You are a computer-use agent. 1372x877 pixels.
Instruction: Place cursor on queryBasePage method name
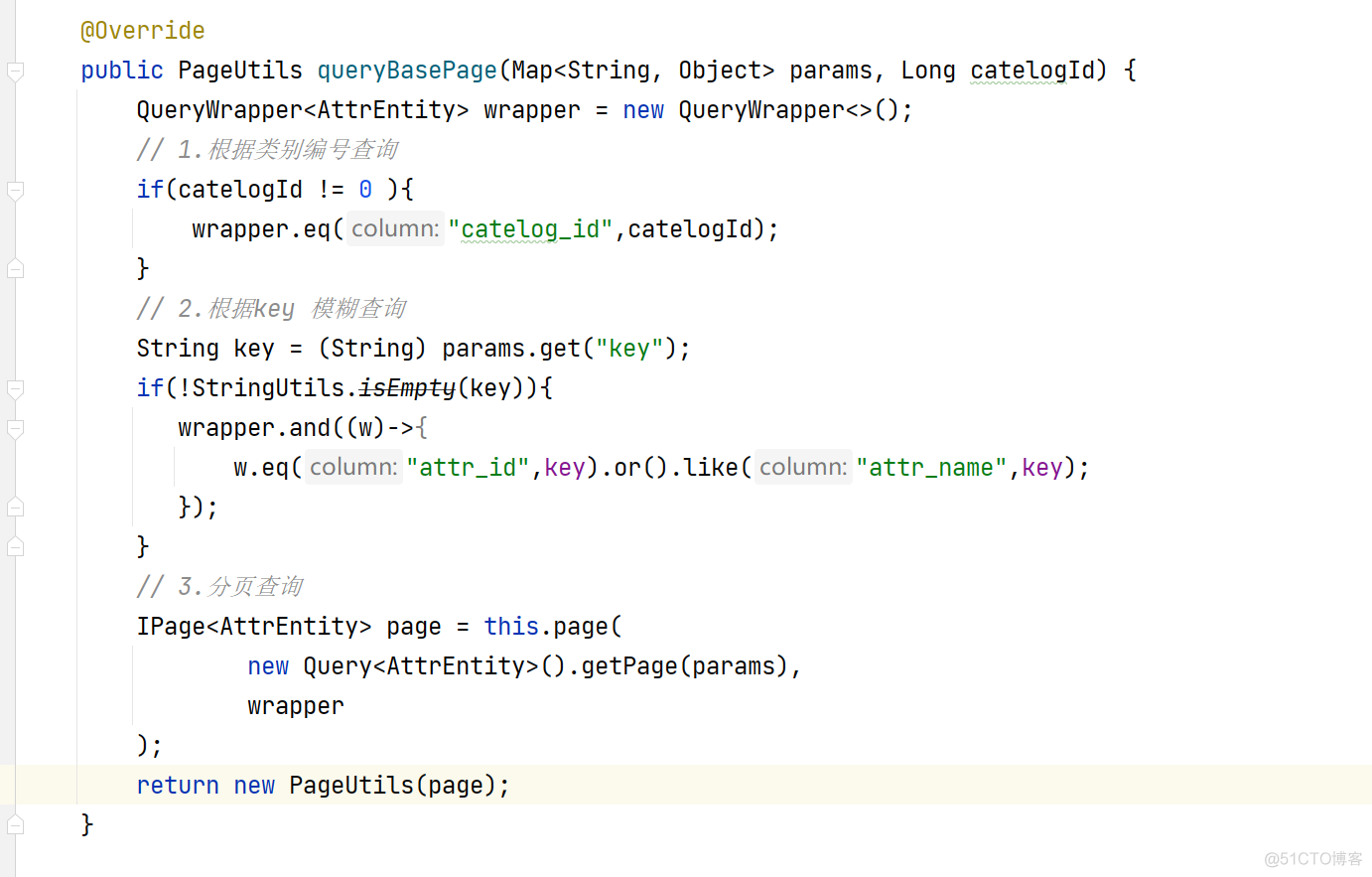[407, 71]
